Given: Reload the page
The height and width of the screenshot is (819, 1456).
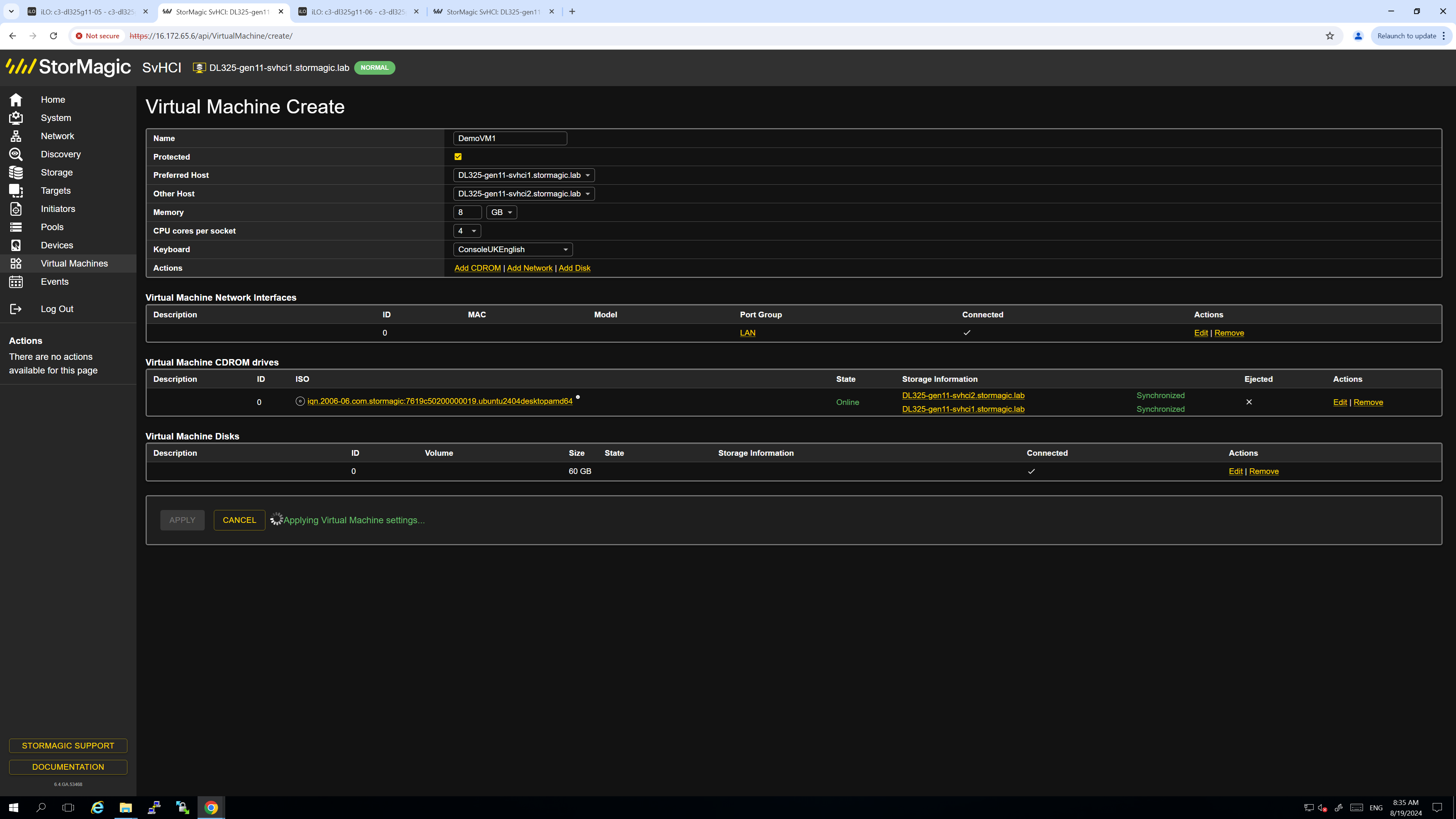Looking at the screenshot, I should [x=54, y=36].
